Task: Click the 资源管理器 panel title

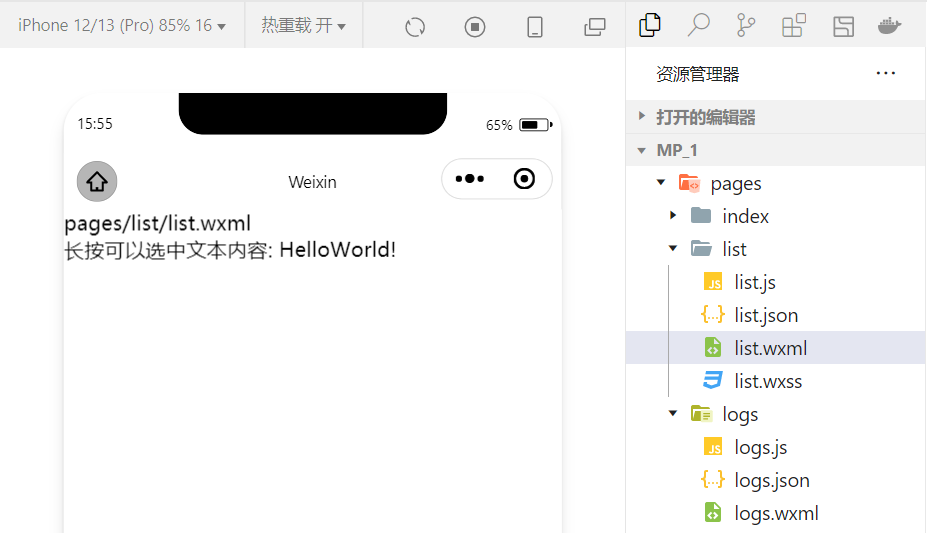Action: pos(698,74)
